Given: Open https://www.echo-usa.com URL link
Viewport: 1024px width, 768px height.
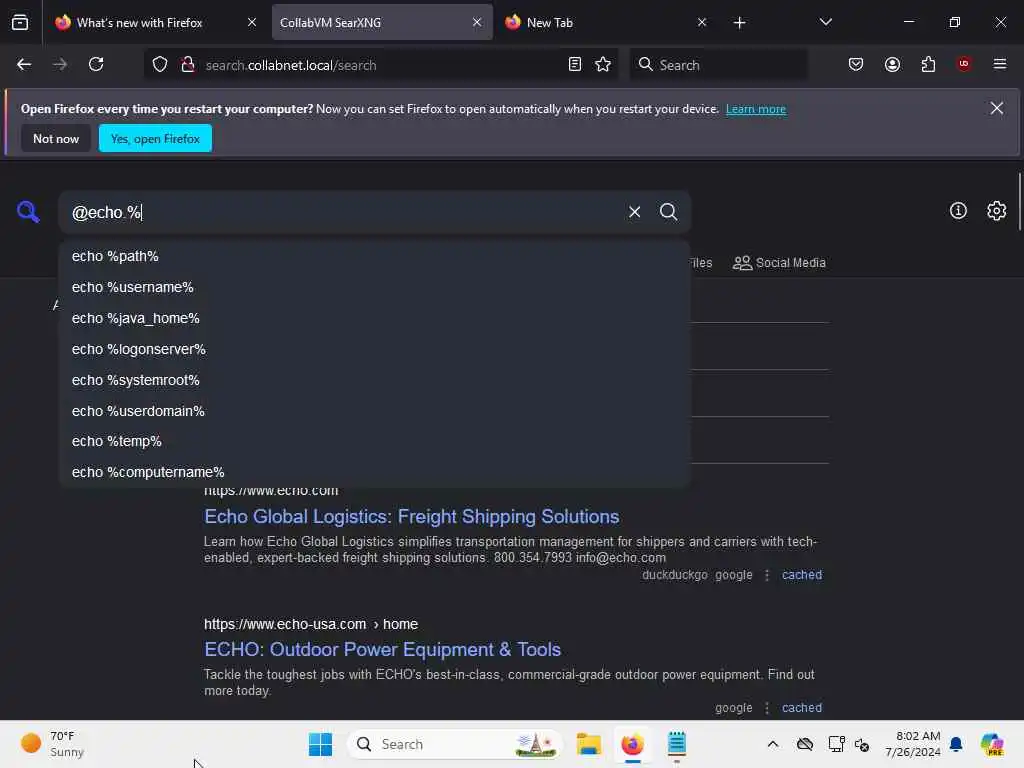Looking at the screenshot, I should pyautogui.click(x=311, y=624).
